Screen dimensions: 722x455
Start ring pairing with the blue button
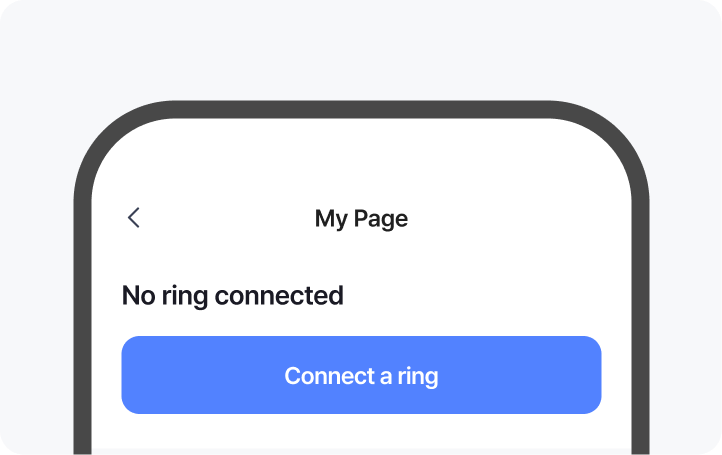pyautogui.click(x=361, y=375)
